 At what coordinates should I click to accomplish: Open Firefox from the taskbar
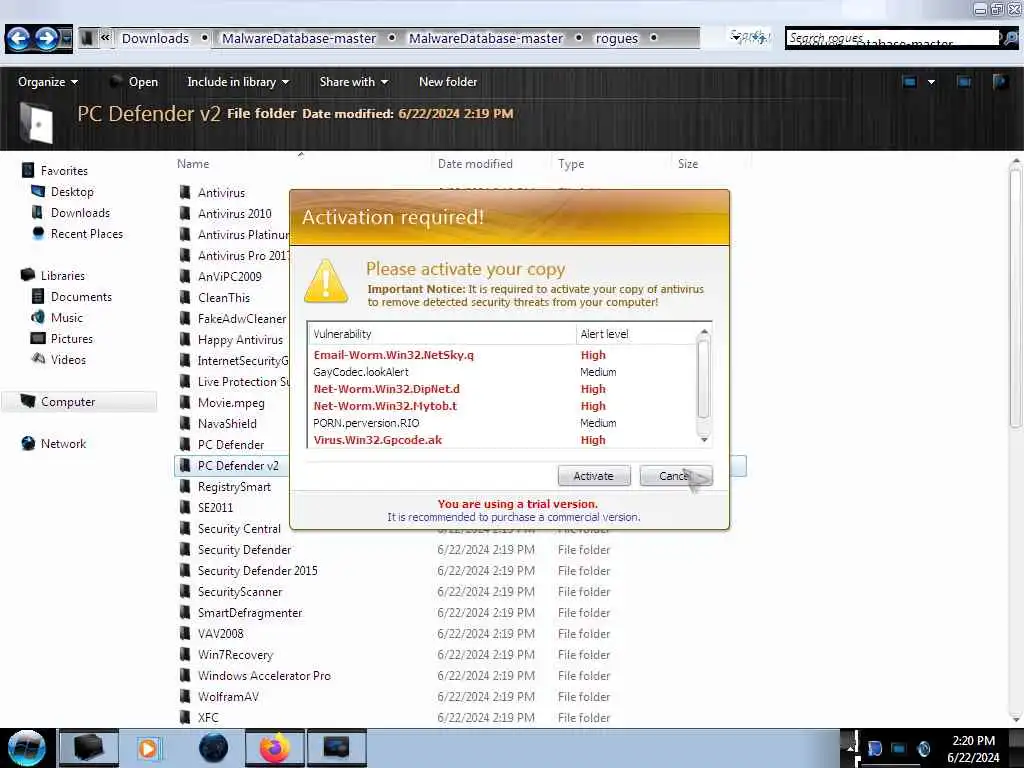point(275,748)
